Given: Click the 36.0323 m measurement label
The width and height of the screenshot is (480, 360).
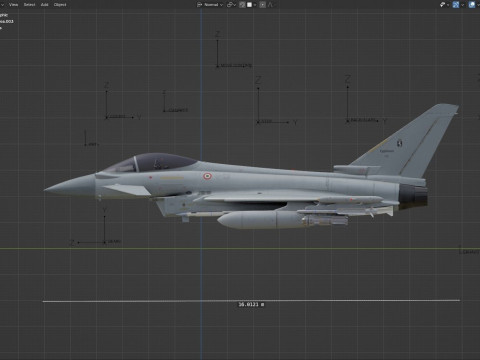Looking at the screenshot, I should [251, 304].
